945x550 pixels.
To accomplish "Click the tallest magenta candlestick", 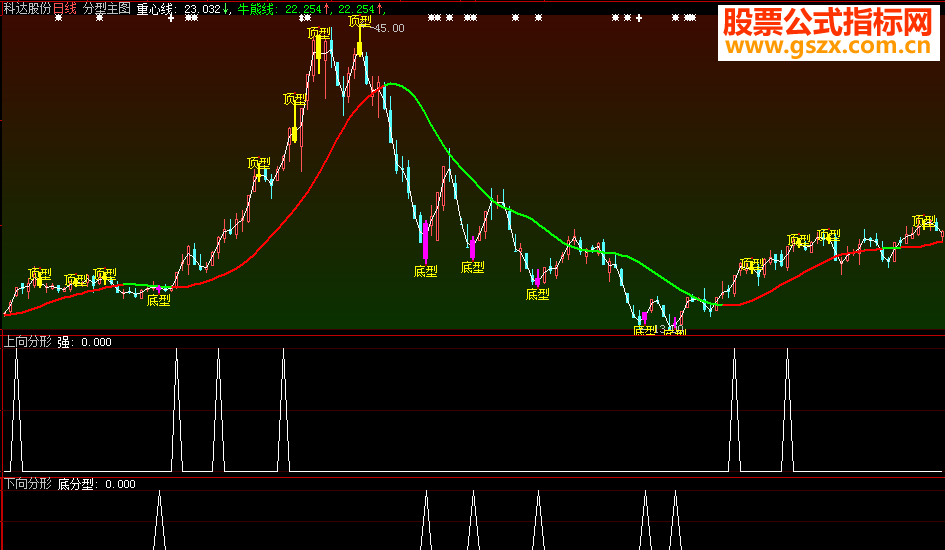I will point(425,241).
